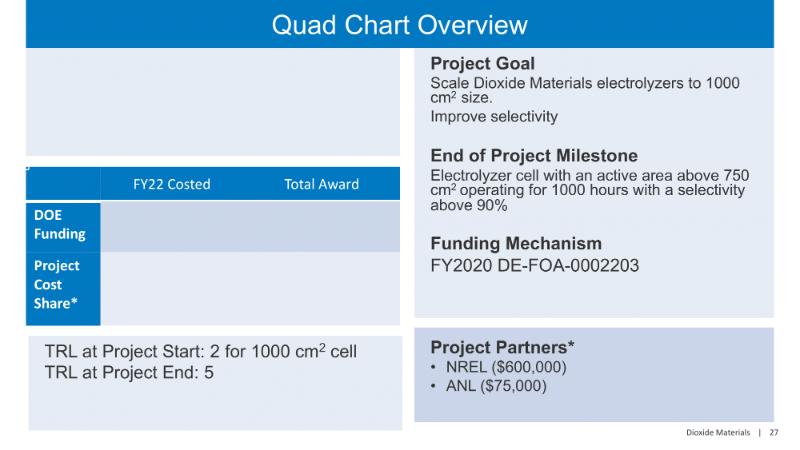
Task: Click the empty Project Cost Share Total Award cell
Action: [x=321, y=288]
